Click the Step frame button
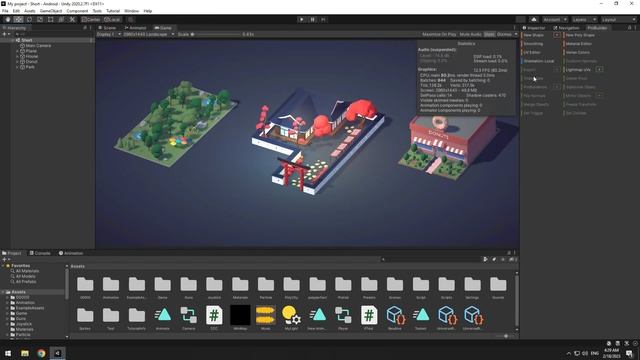The width and height of the screenshot is (640, 360). tap(323, 20)
